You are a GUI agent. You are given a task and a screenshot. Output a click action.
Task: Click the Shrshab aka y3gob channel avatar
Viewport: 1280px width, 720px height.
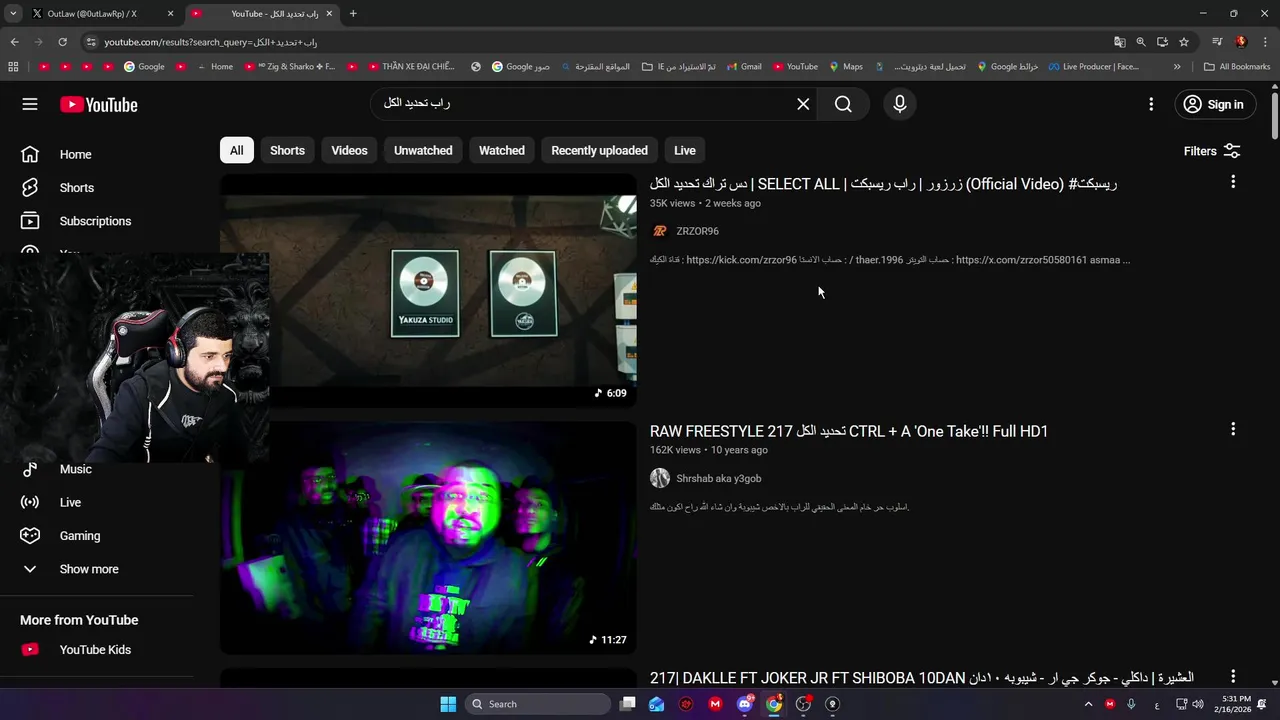point(660,478)
